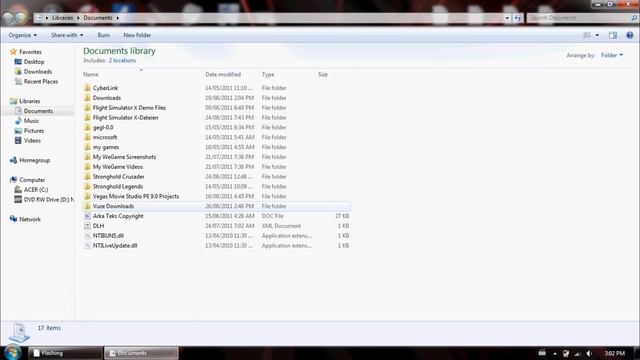640x360 pixels.
Task: Select the NTILiveUpdate.dll file icon
Action: click(87, 245)
